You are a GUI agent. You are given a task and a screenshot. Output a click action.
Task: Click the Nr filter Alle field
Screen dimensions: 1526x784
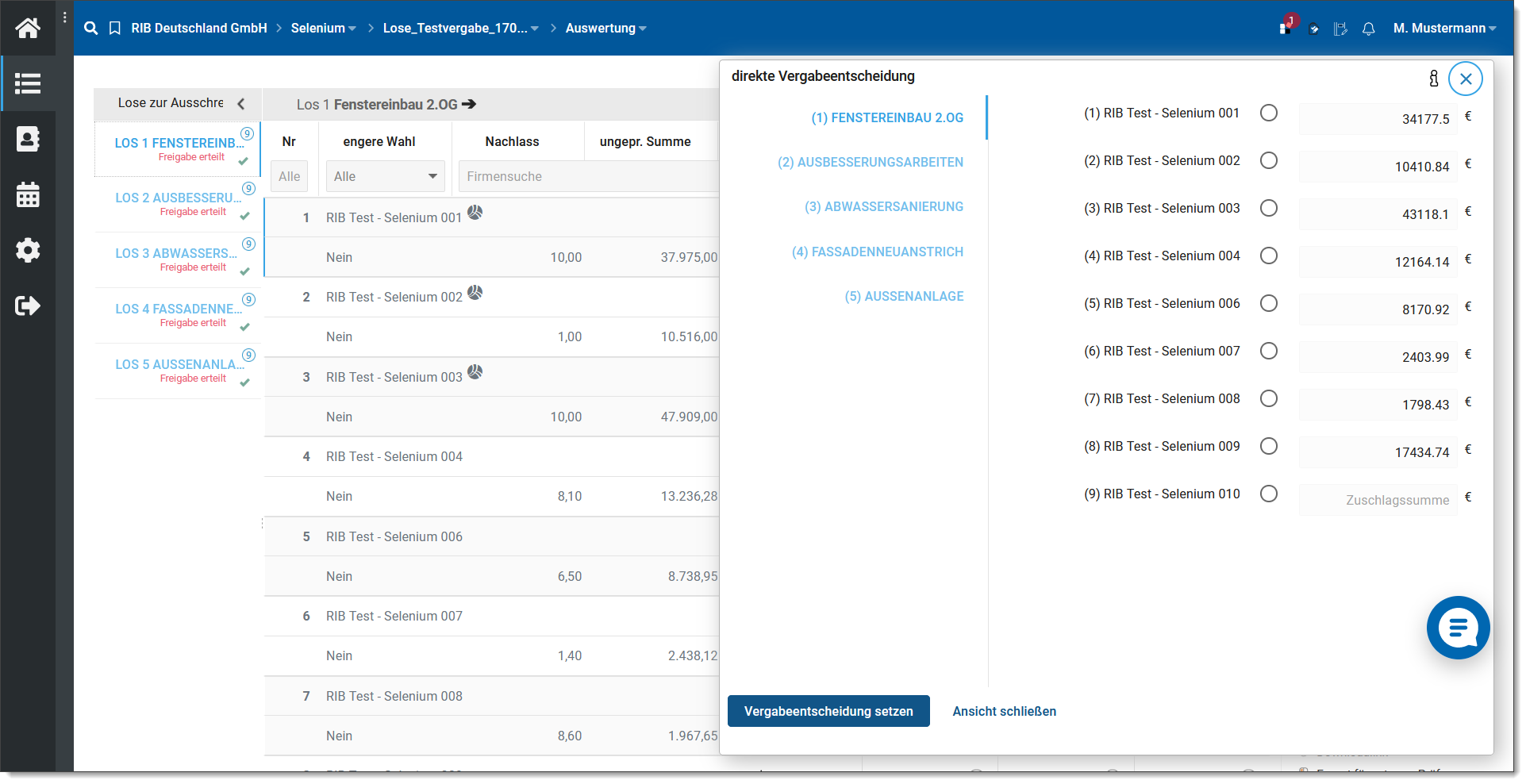pyautogui.click(x=290, y=176)
